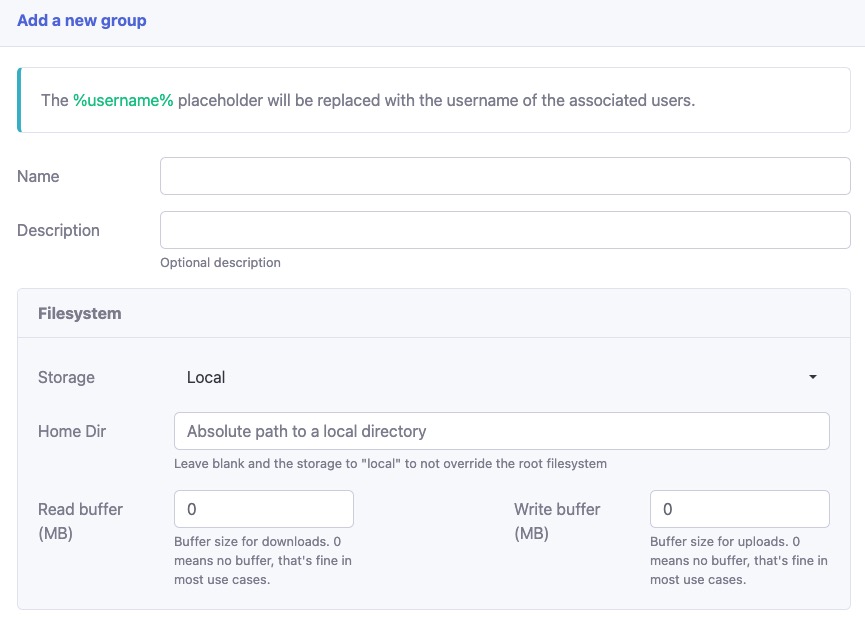Focus the Description text box
Image resolution: width=865 pixels, height=619 pixels.
(x=505, y=230)
